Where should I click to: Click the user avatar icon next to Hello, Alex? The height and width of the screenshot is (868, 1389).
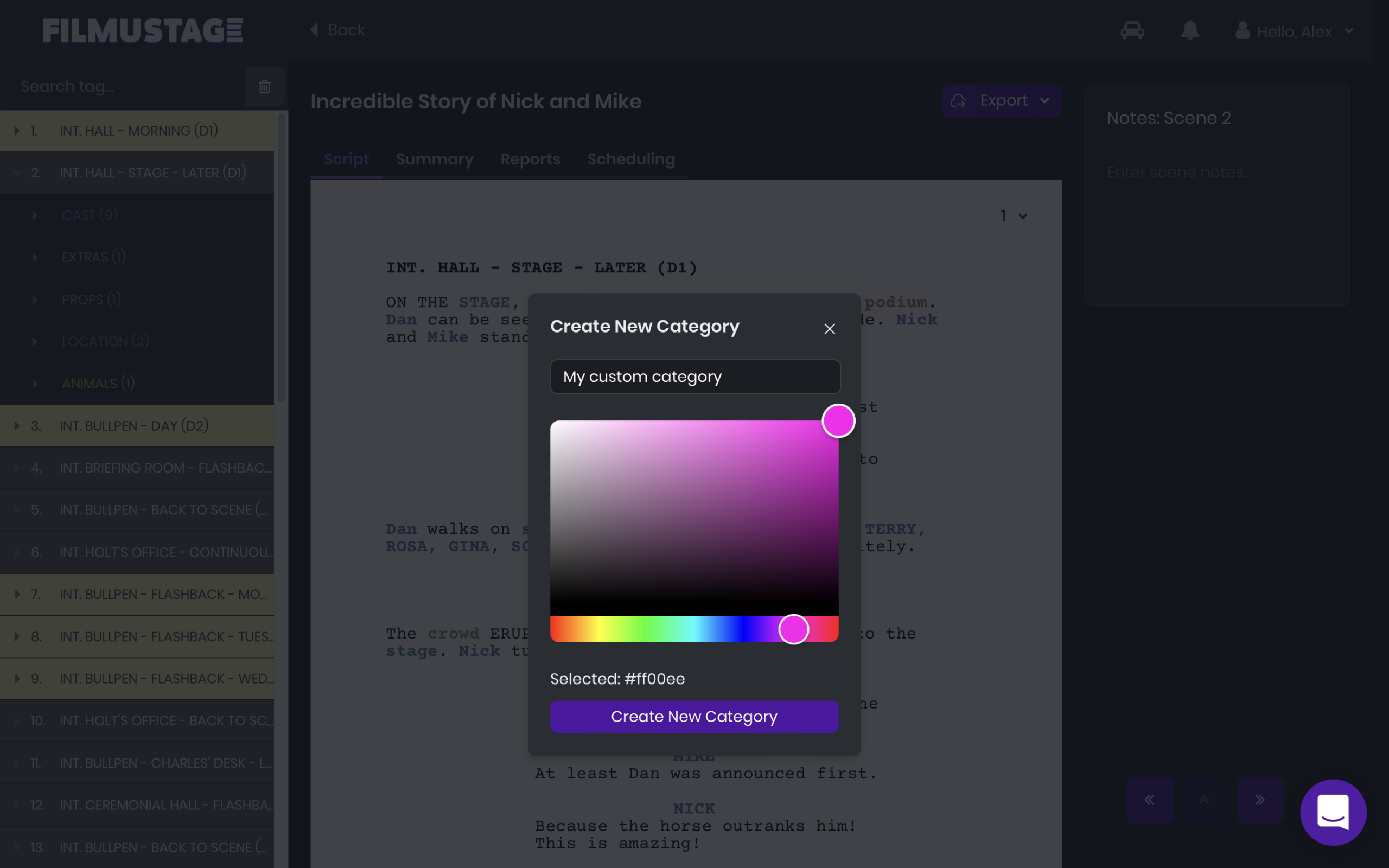point(1243,30)
